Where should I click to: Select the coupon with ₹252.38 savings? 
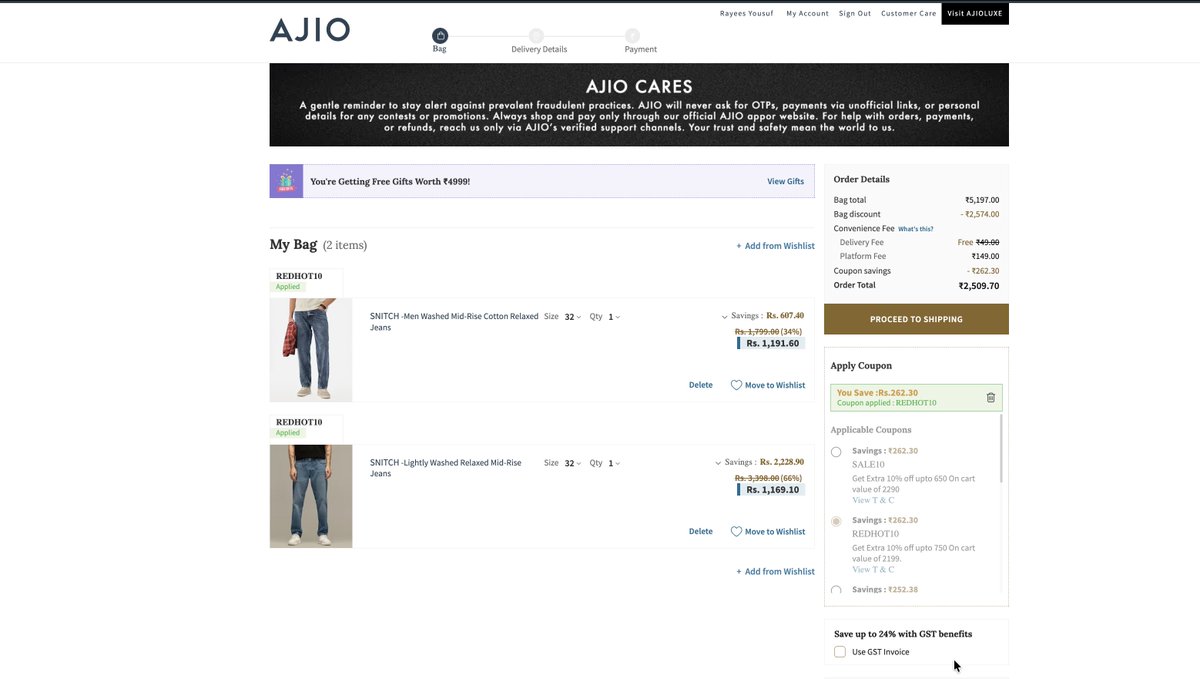click(x=836, y=590)
